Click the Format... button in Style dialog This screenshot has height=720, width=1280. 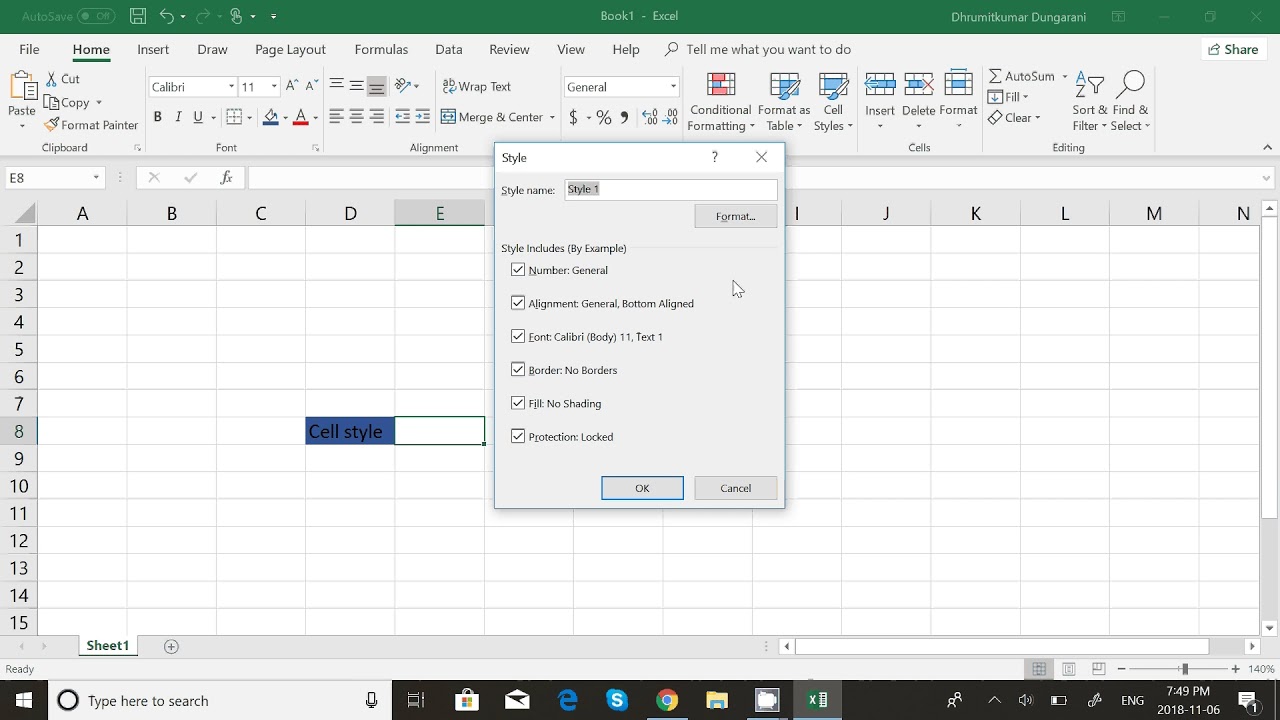(x=735, y=216)
